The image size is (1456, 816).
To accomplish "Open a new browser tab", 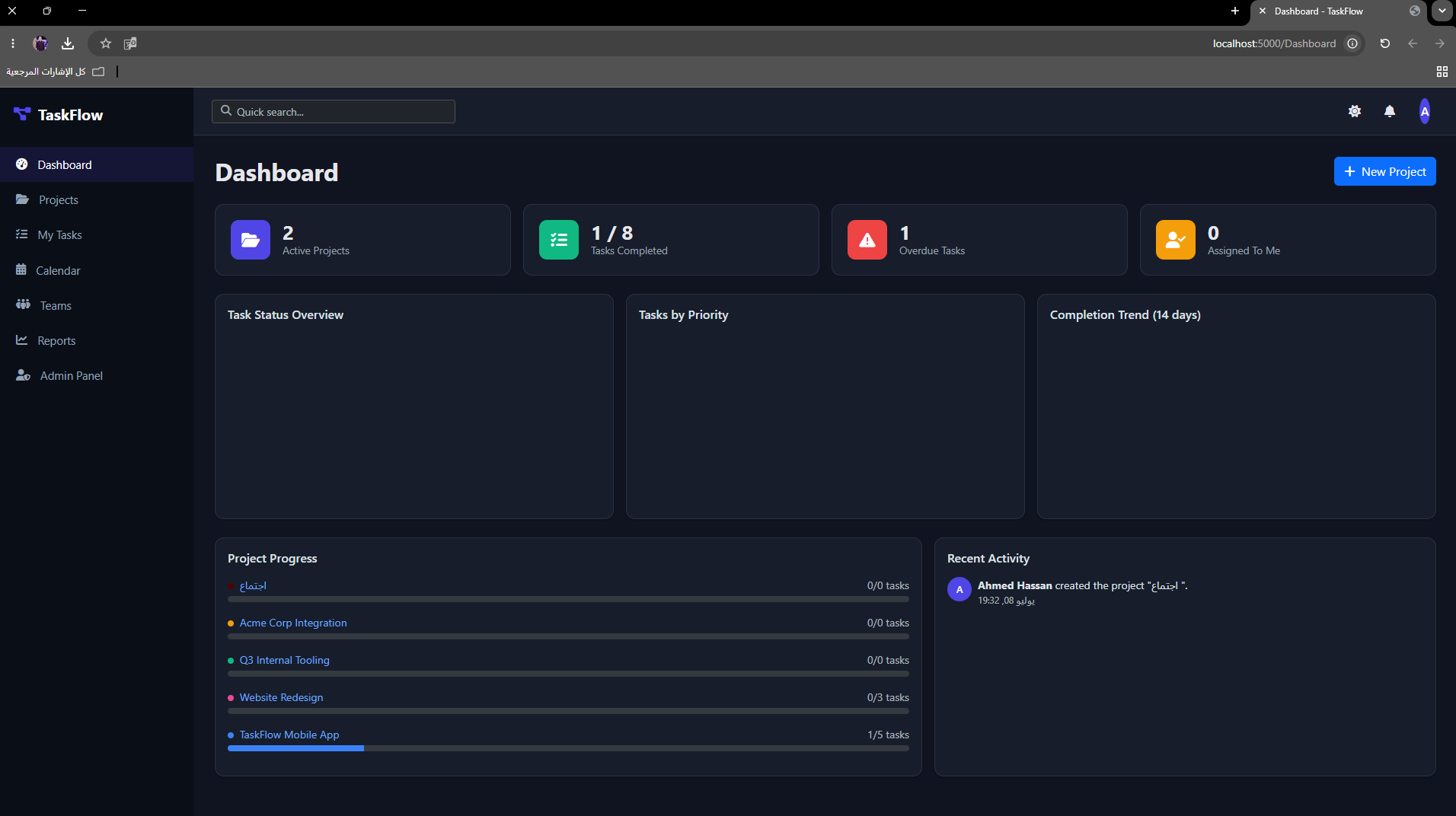I will pos(1235,11).
